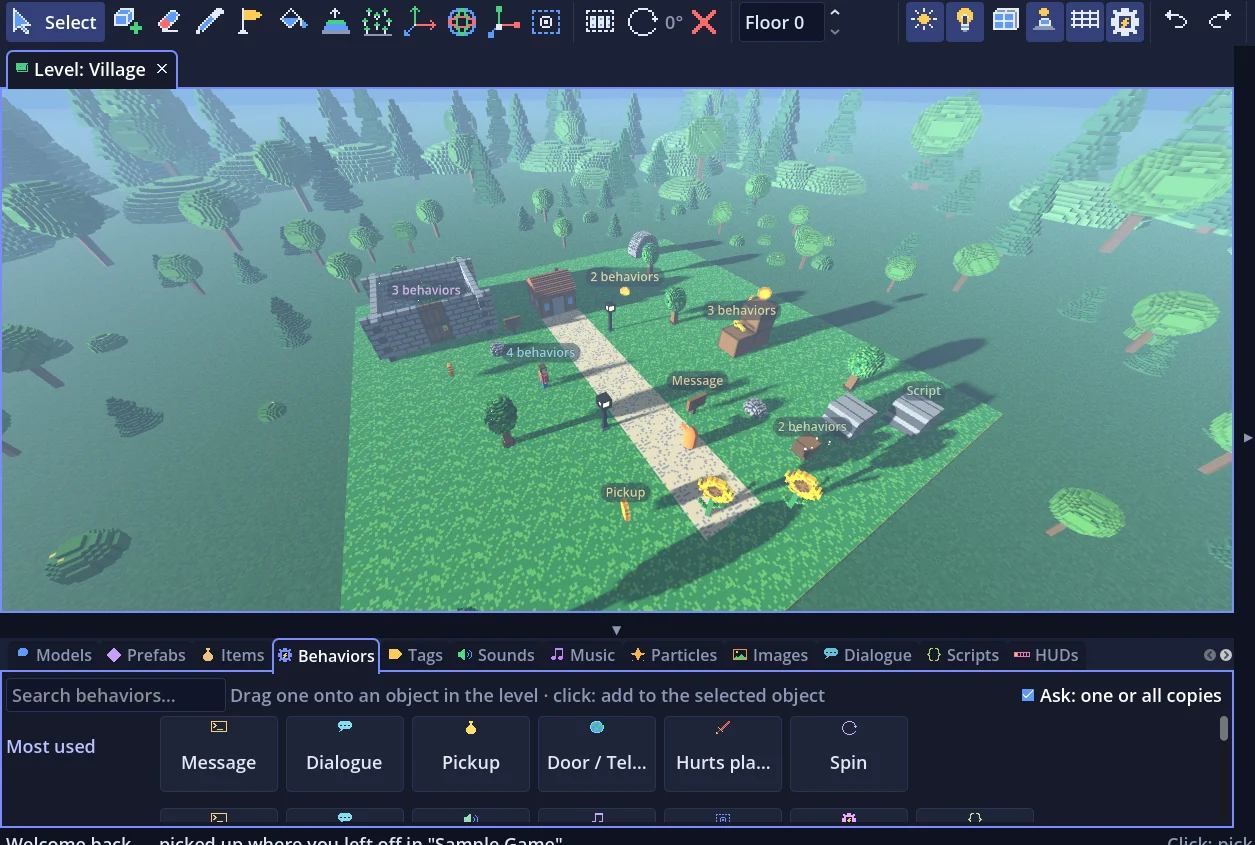Add the Pickup behavior card
Screen dimensions: 1255x845
[x=471, y=753]
